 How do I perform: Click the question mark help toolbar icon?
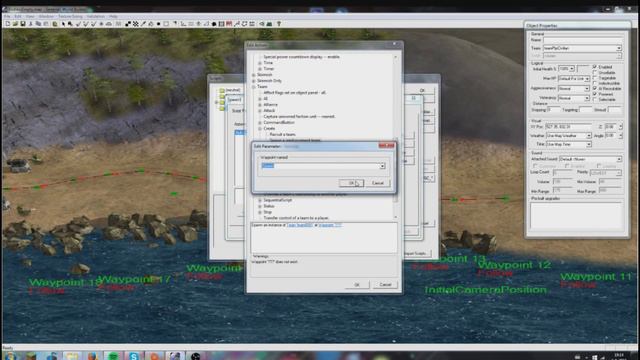[279, 24]
